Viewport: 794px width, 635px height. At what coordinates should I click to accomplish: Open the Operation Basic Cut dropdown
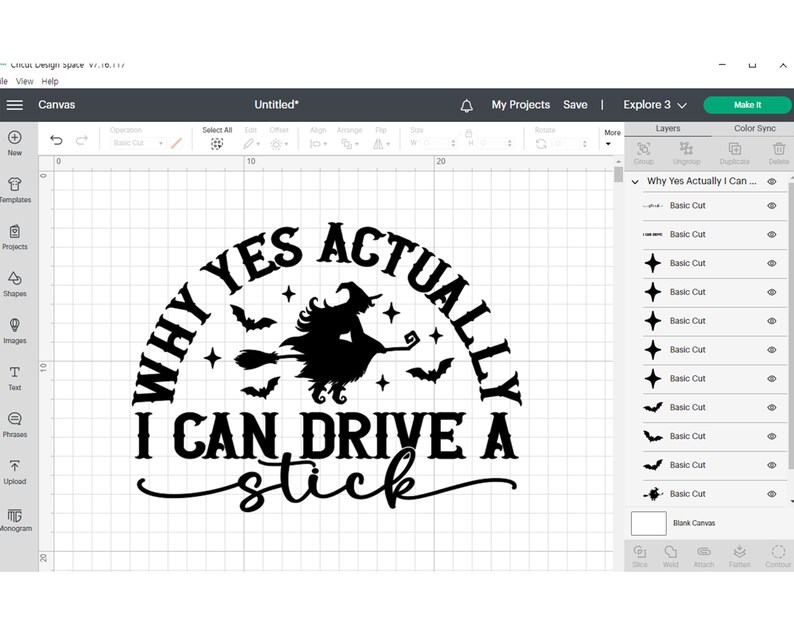point(137,143)
